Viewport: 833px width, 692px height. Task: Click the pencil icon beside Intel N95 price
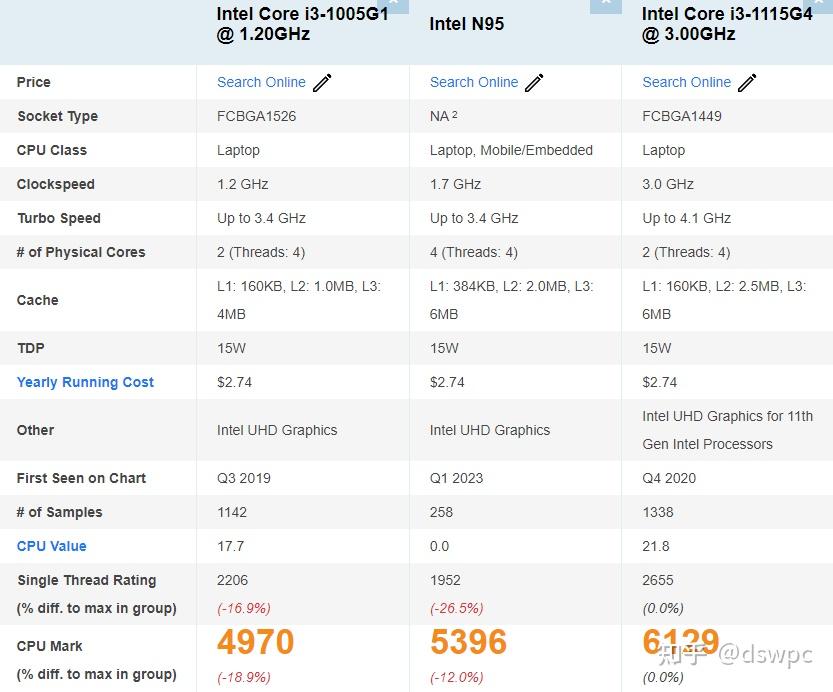coord(534,82)
